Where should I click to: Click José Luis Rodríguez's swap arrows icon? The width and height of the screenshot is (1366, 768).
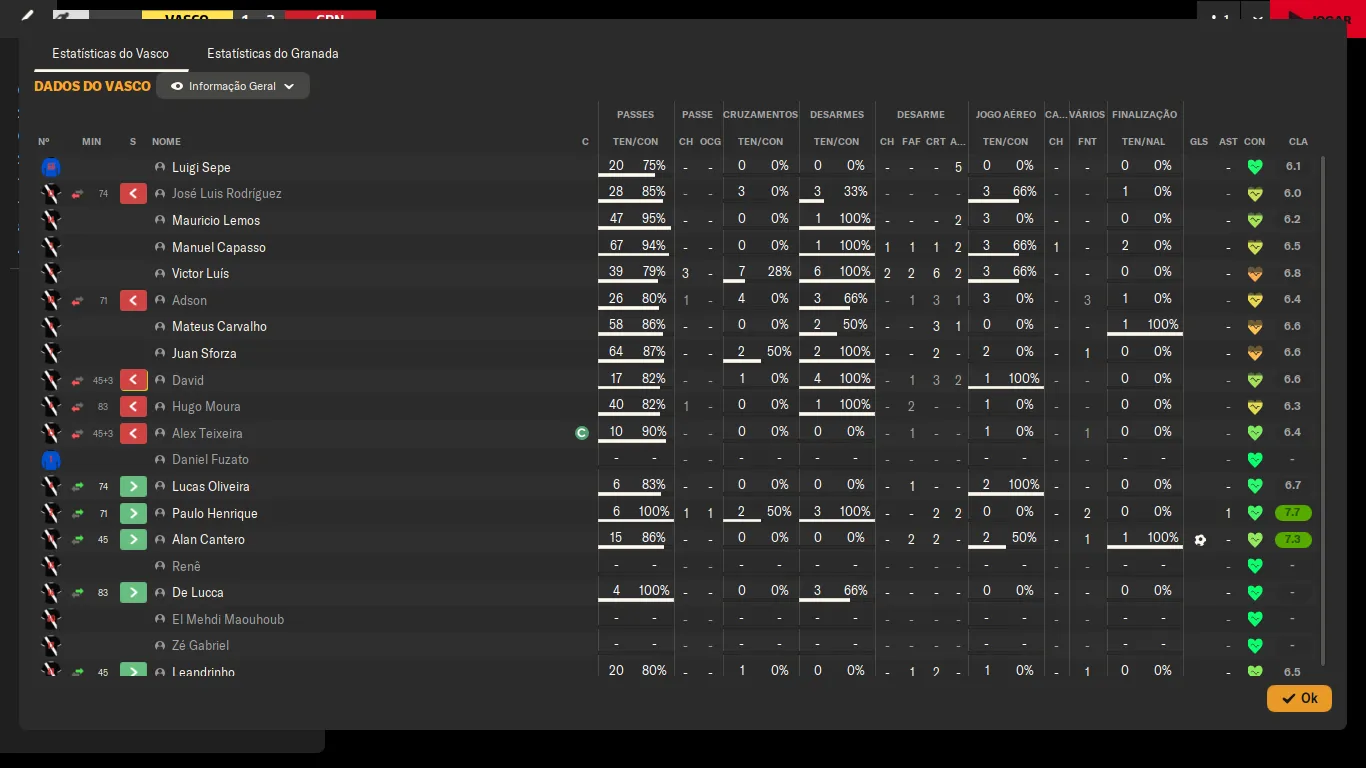(x=77, y=194)
